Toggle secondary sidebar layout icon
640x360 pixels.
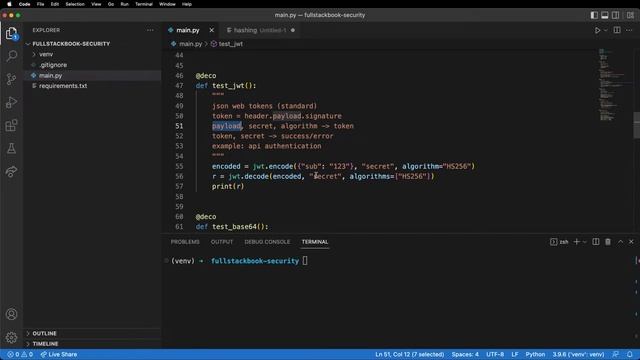coord(616,15)
